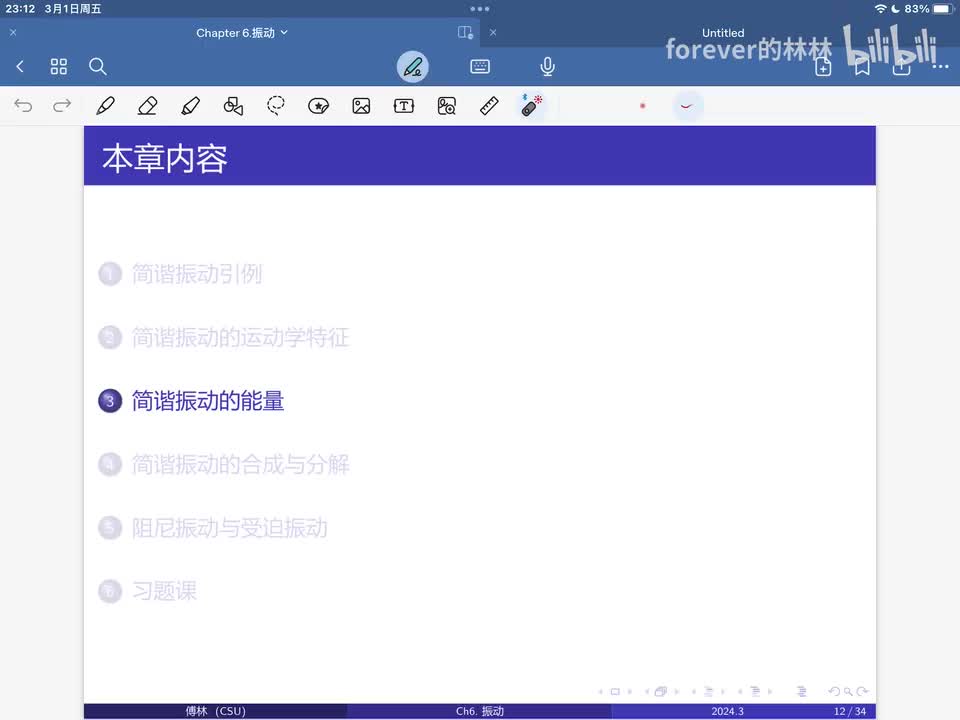Viewport: 960px width, 720px height.
Task: Open the more options ellipsis menu
Action: pos(940,66)
